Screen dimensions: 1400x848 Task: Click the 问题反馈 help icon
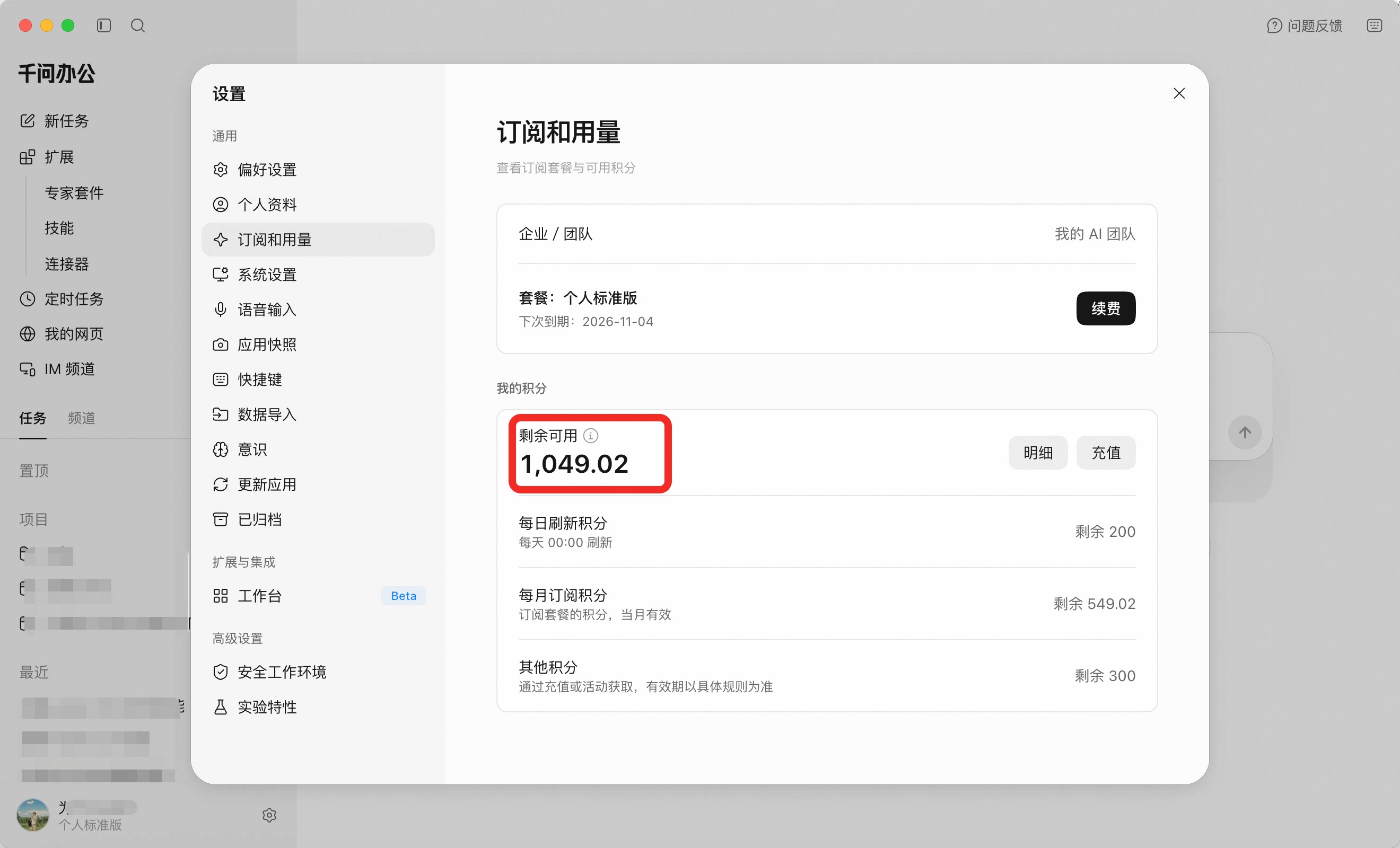1274,25
